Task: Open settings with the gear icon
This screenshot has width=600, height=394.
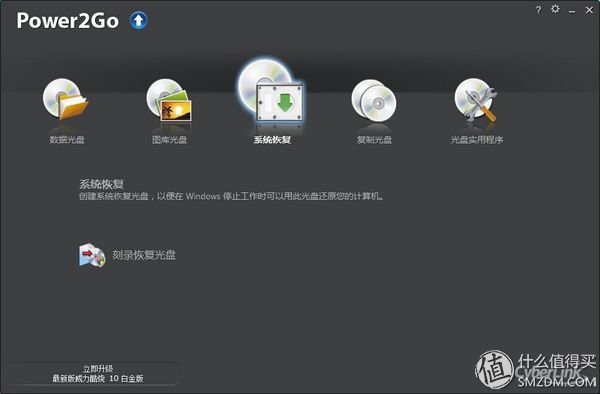Action: point(555,9)
